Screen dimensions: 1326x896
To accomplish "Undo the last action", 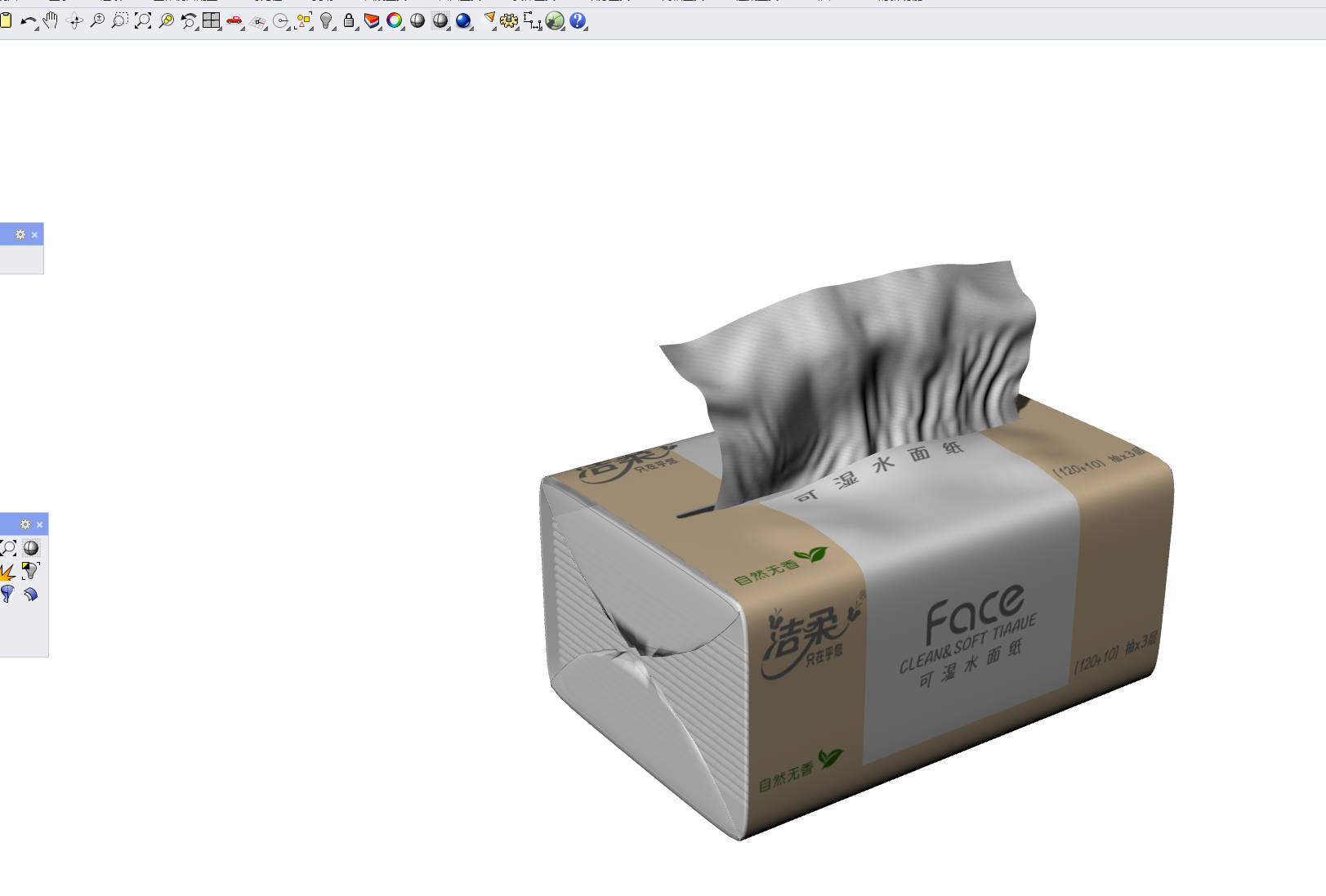I will click(28, 20).
